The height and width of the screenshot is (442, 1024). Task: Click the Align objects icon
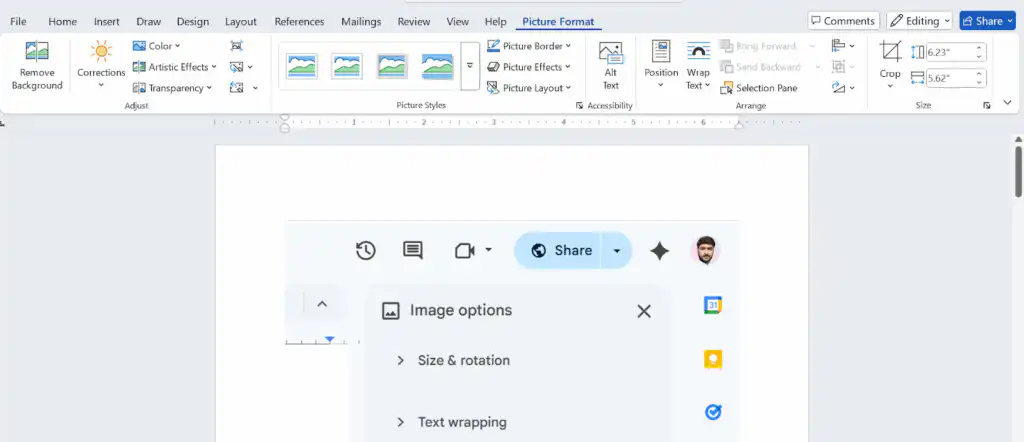[x=838, y=46]
